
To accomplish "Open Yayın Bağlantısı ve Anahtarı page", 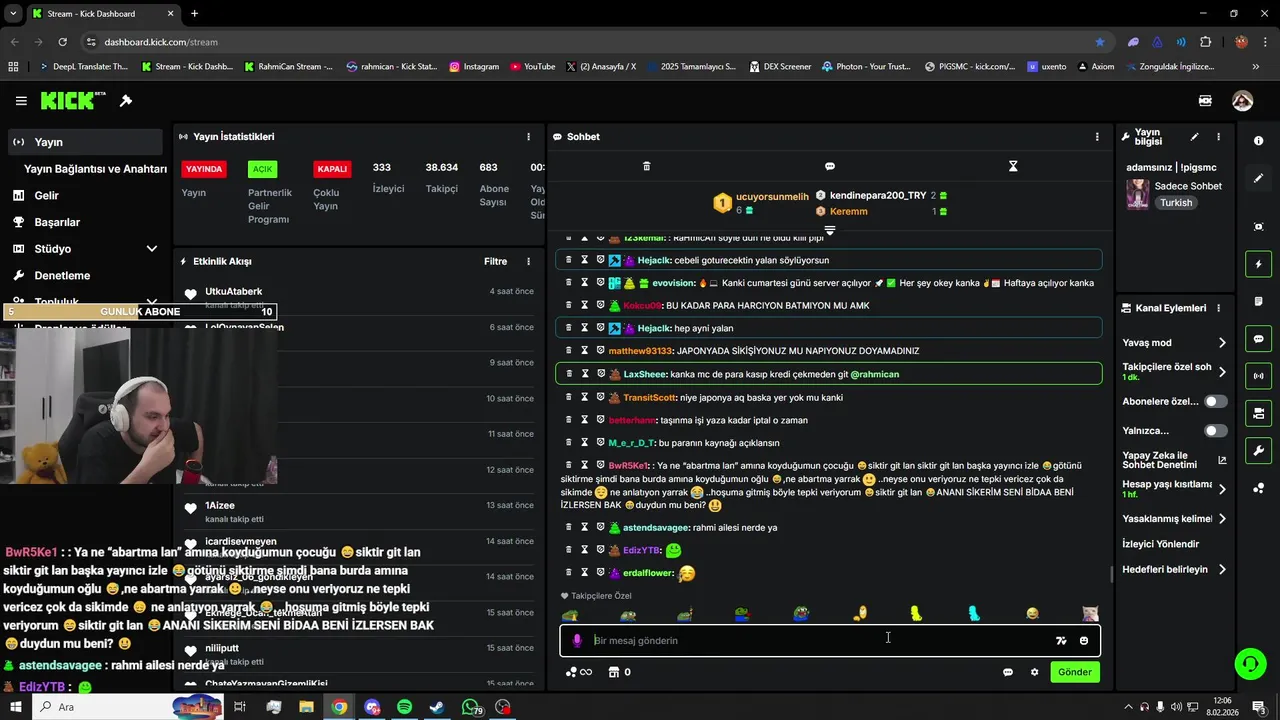I will [x=95, y=169].
